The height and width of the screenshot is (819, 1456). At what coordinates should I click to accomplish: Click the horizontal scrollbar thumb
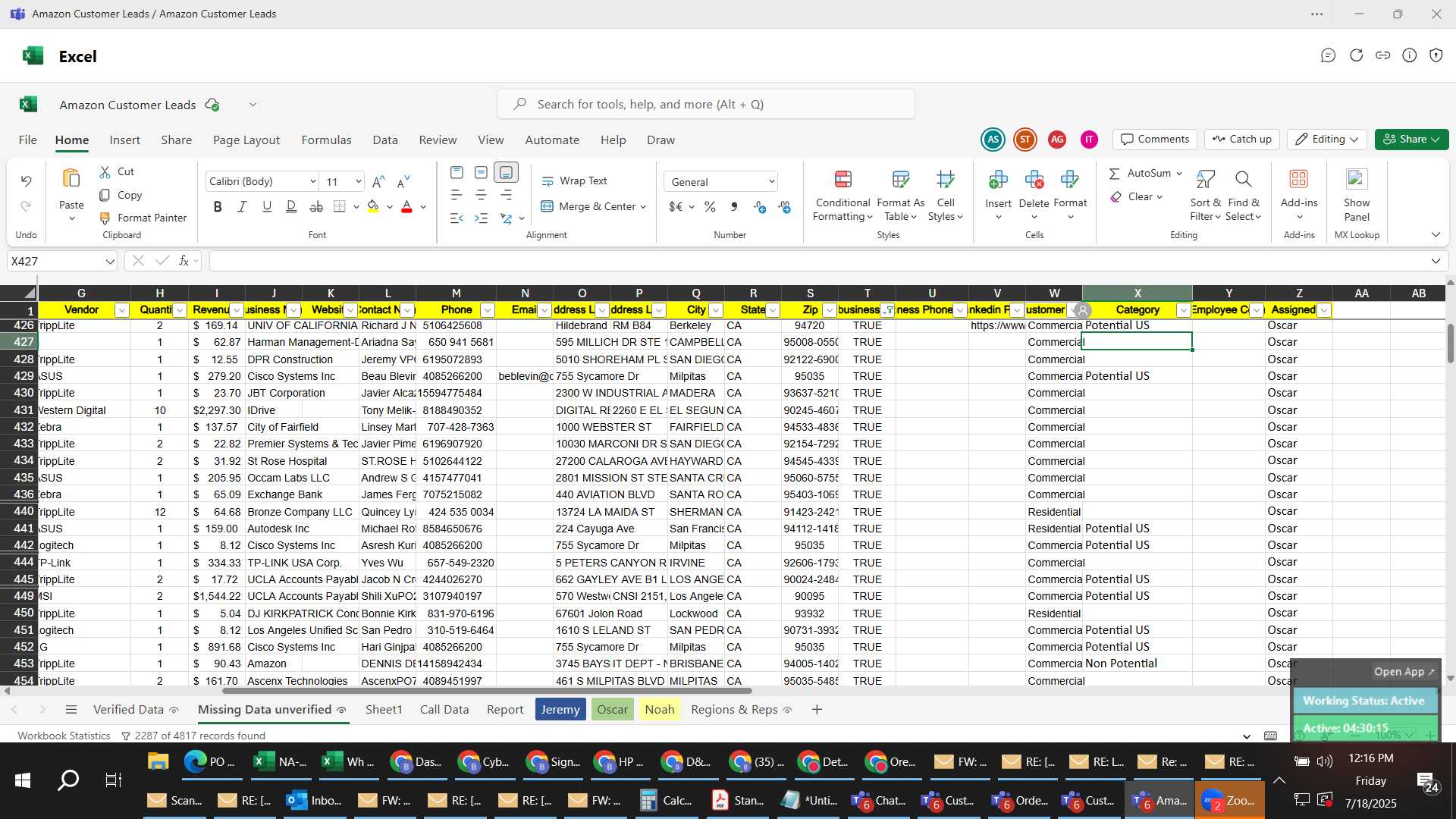coord(487,691)
